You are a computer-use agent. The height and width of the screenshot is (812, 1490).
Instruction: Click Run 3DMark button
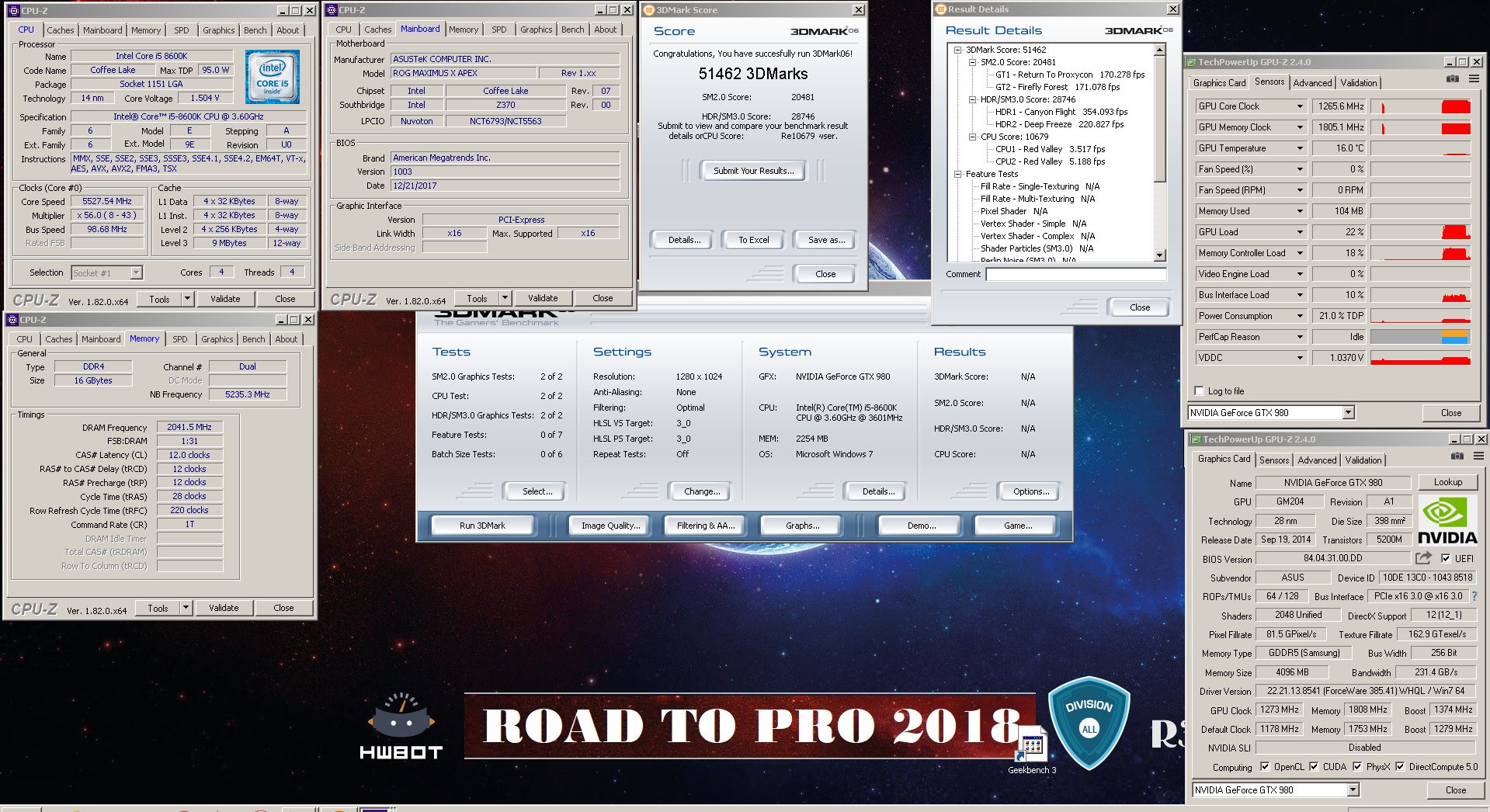pyautogui.click(x=482, y=526)
